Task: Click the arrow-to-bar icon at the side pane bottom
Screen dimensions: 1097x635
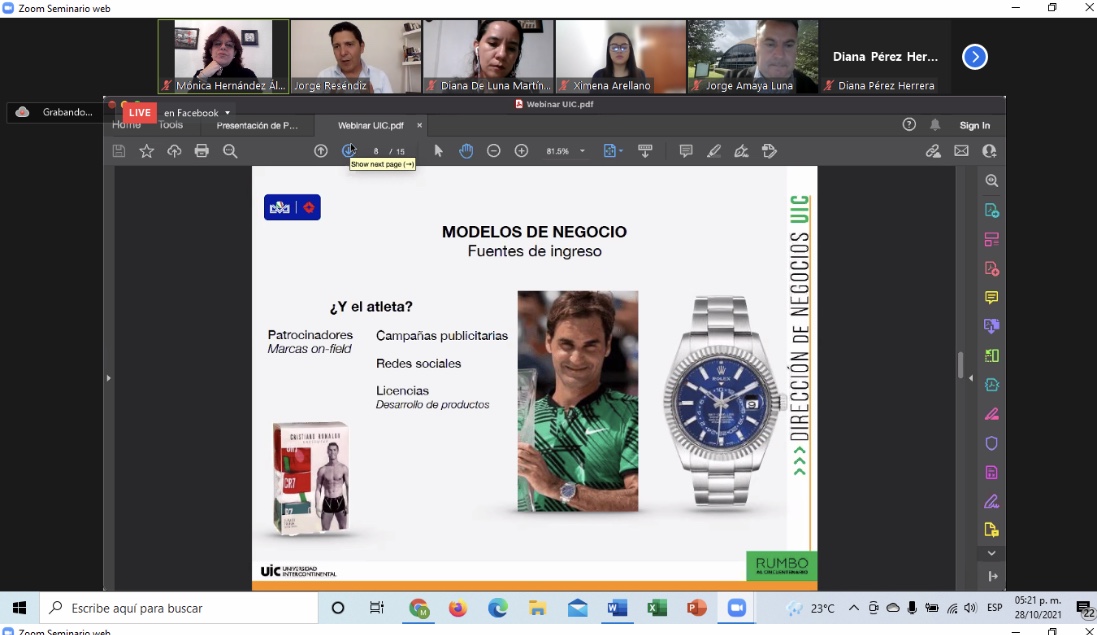Action: tap(993, 576)
